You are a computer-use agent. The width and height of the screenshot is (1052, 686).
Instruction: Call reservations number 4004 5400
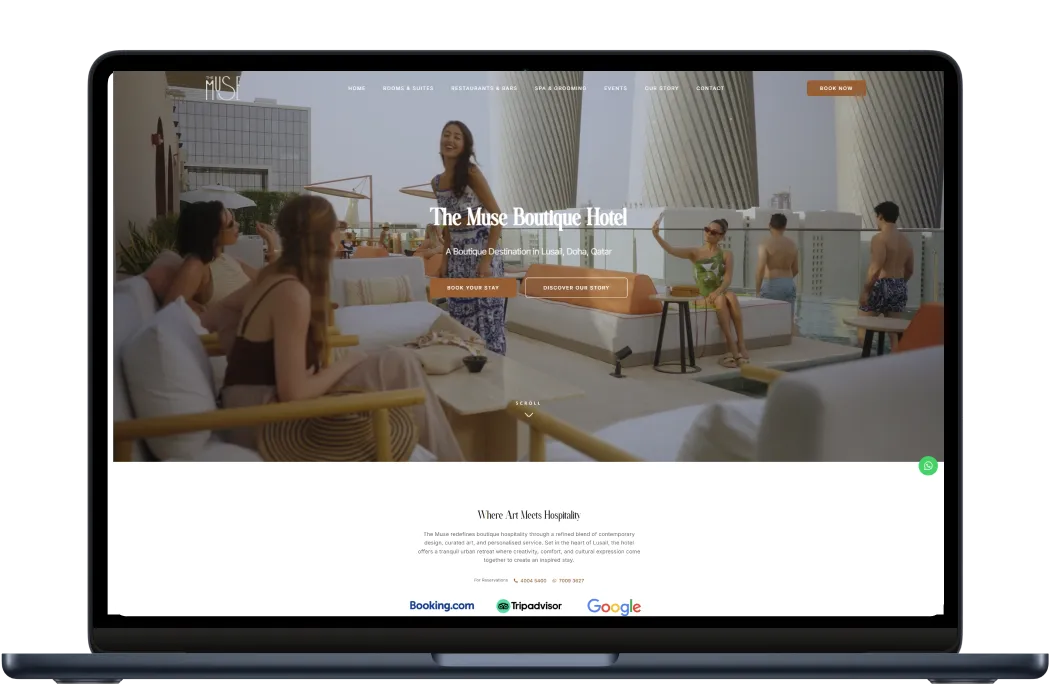pyautogui.click(x=530, y=581)
